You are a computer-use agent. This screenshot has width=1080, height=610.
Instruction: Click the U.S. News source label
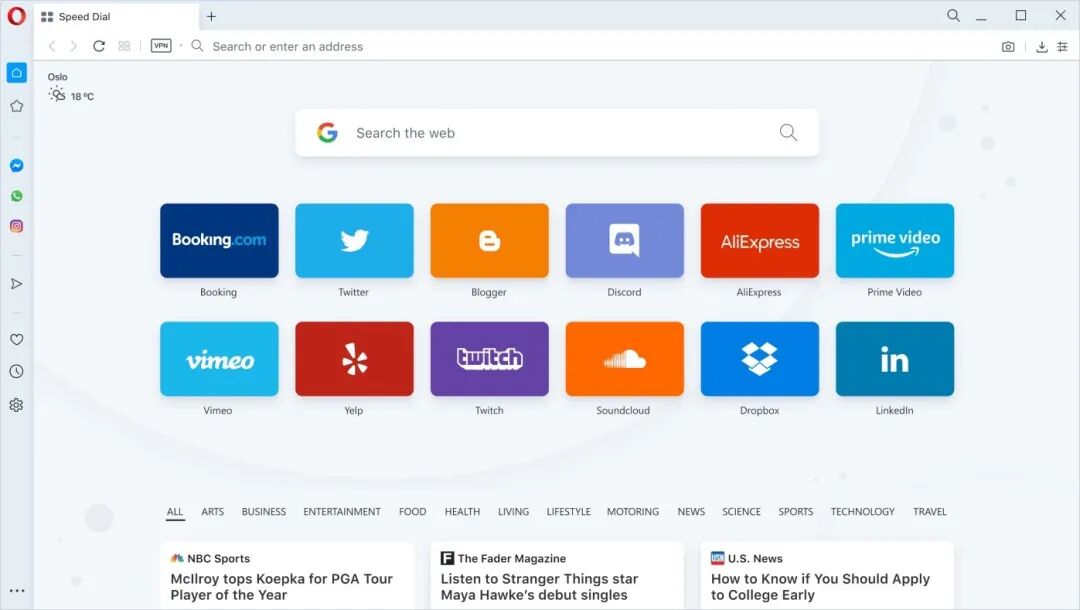(x=747, y=558)
